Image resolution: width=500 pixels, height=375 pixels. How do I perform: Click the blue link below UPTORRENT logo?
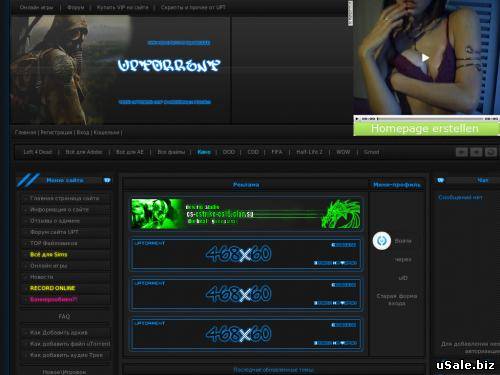165,102
